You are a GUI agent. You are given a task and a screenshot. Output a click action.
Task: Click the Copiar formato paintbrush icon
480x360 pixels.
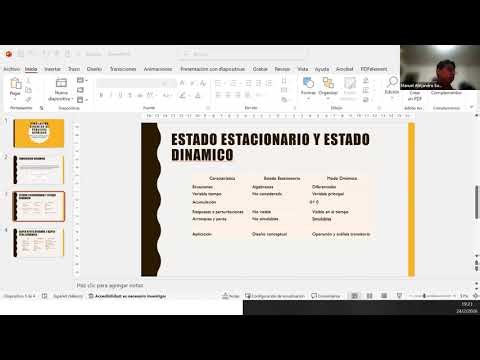(x=29, y=99)
